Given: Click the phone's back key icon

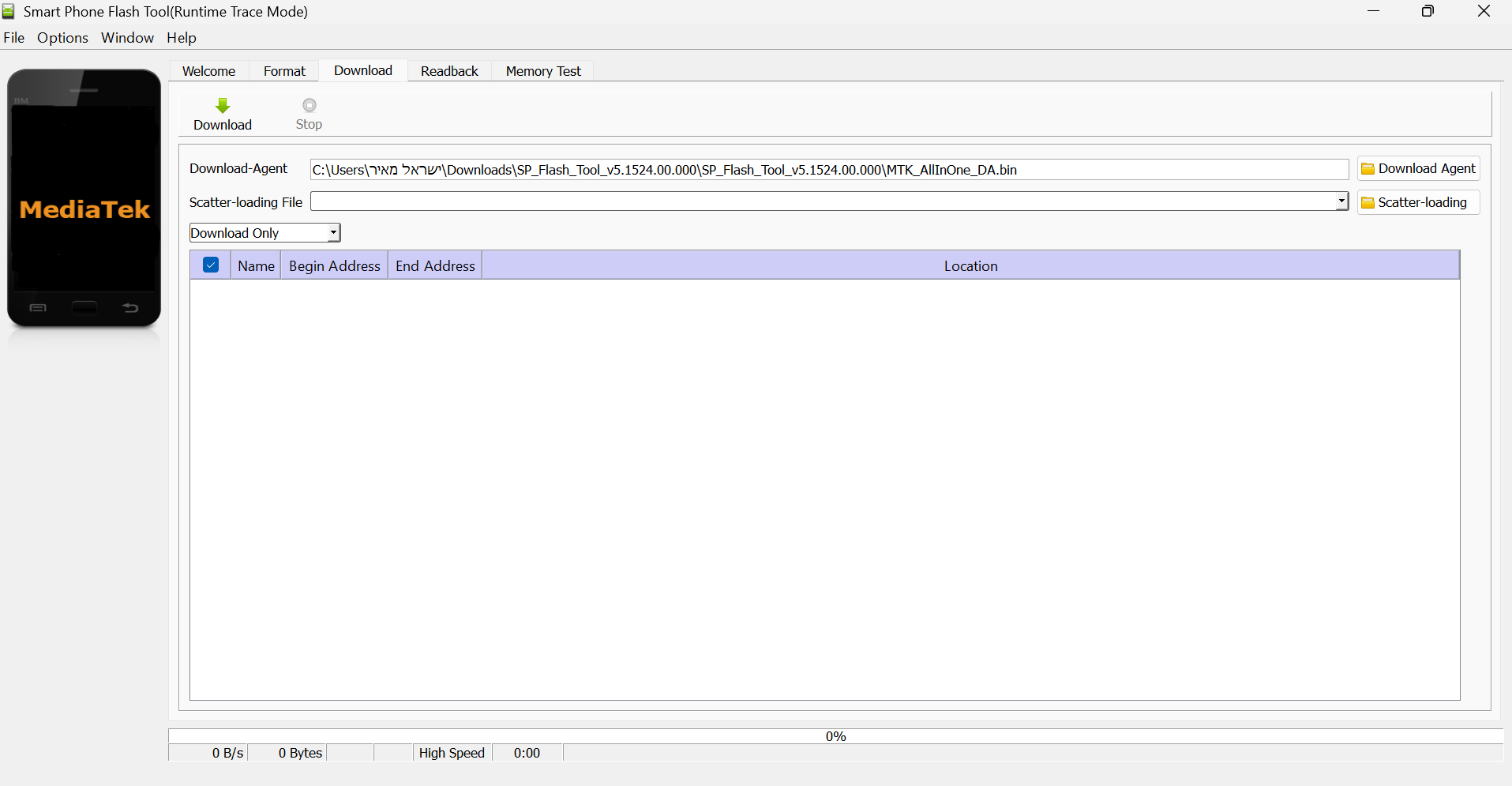Looking at the screenshot, I should (130, 308).
